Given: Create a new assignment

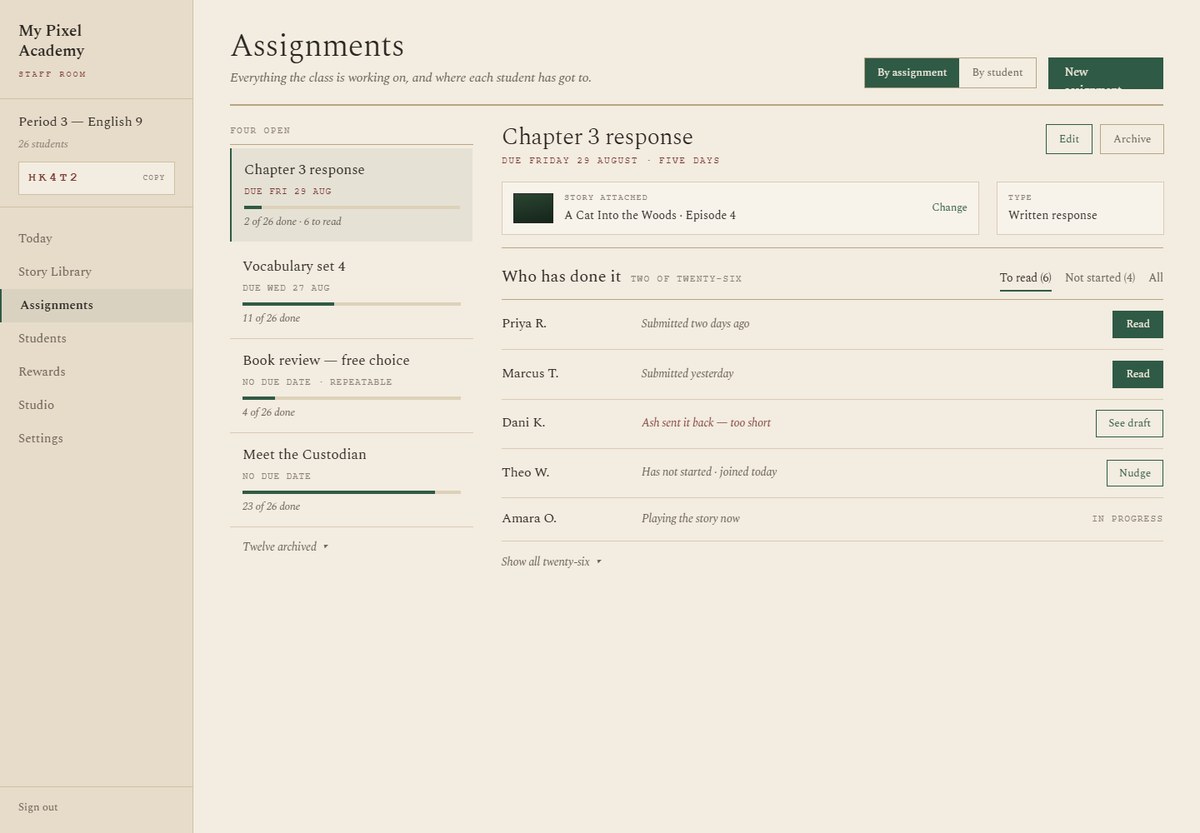Looking at the screenshot, I should point(1105,73).
